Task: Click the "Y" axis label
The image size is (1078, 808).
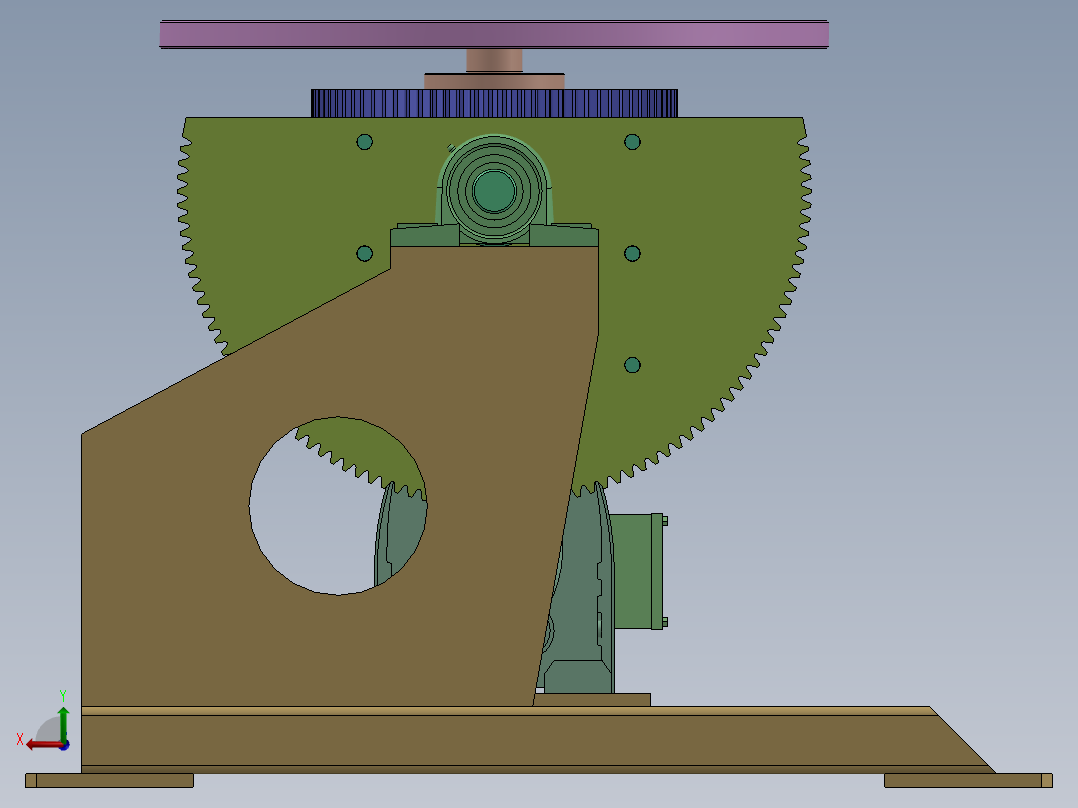Action: pyautogui.click(x=63, y=695)
